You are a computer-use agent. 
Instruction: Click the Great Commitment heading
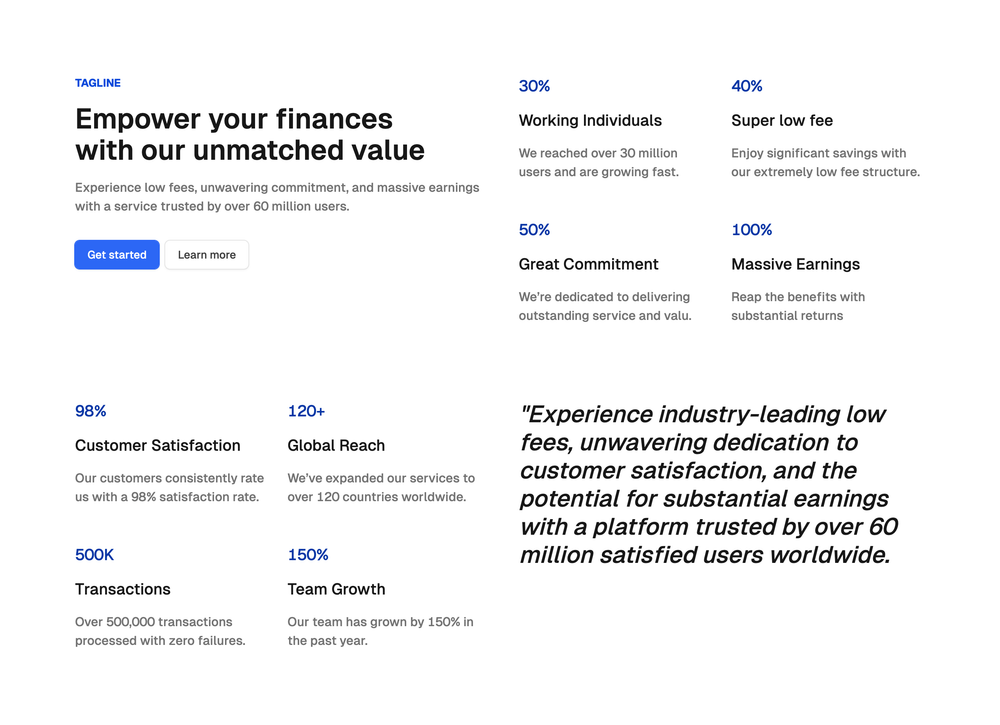(588, 264)
